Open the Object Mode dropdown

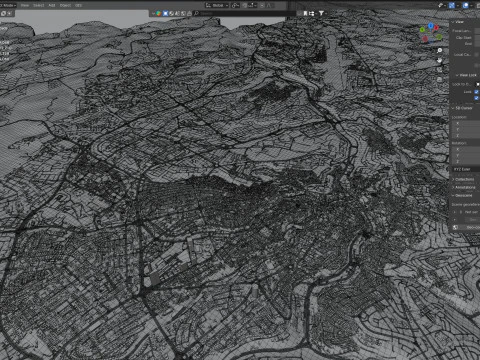point(8,5)
